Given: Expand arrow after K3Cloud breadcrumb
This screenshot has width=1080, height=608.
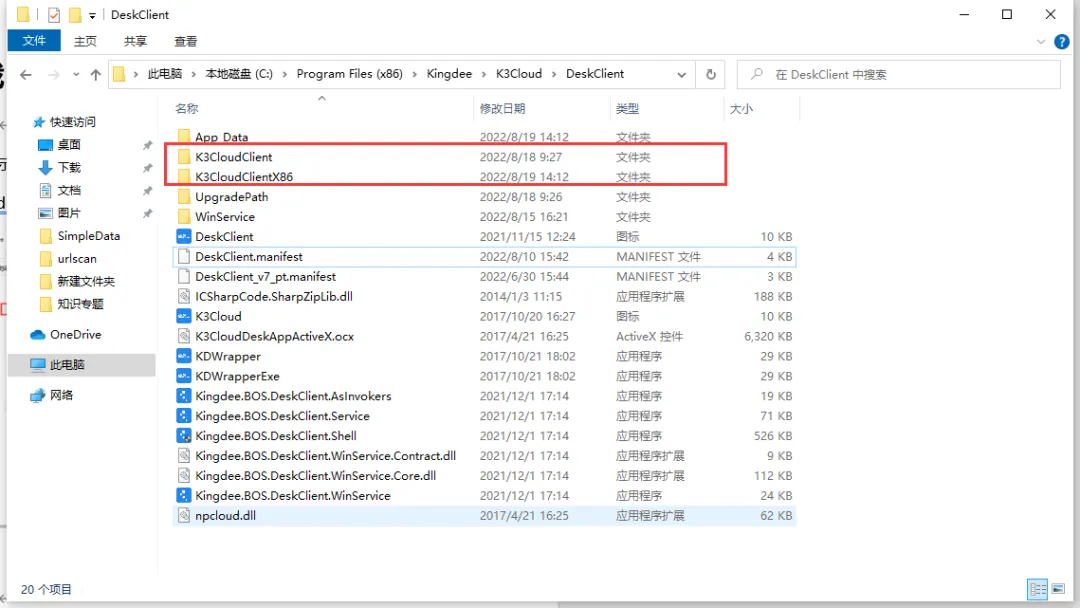Looking at the screenshot, I should pyautogui.click(x=554, y=74).
